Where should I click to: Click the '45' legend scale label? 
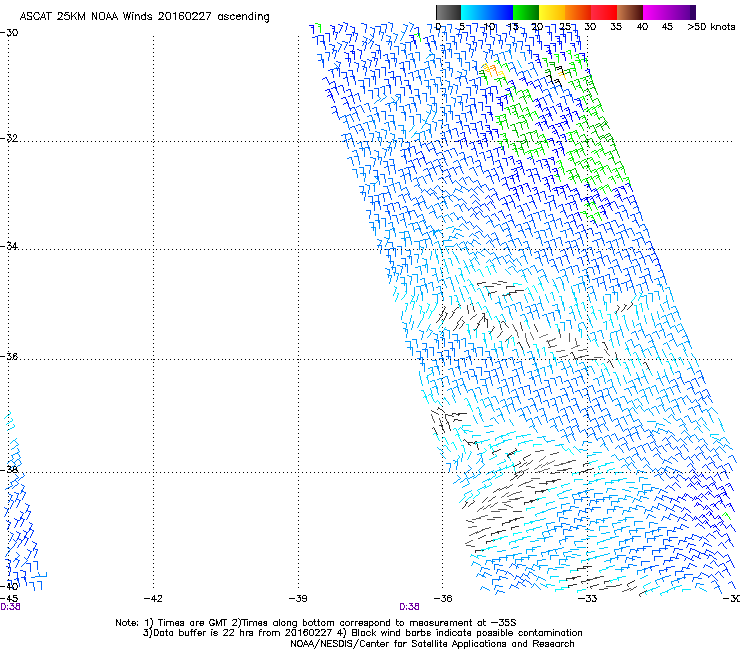click(x=667, y=27)
